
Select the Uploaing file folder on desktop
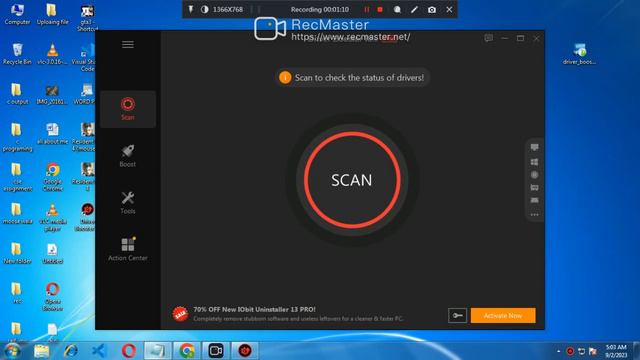coord(52,14)
